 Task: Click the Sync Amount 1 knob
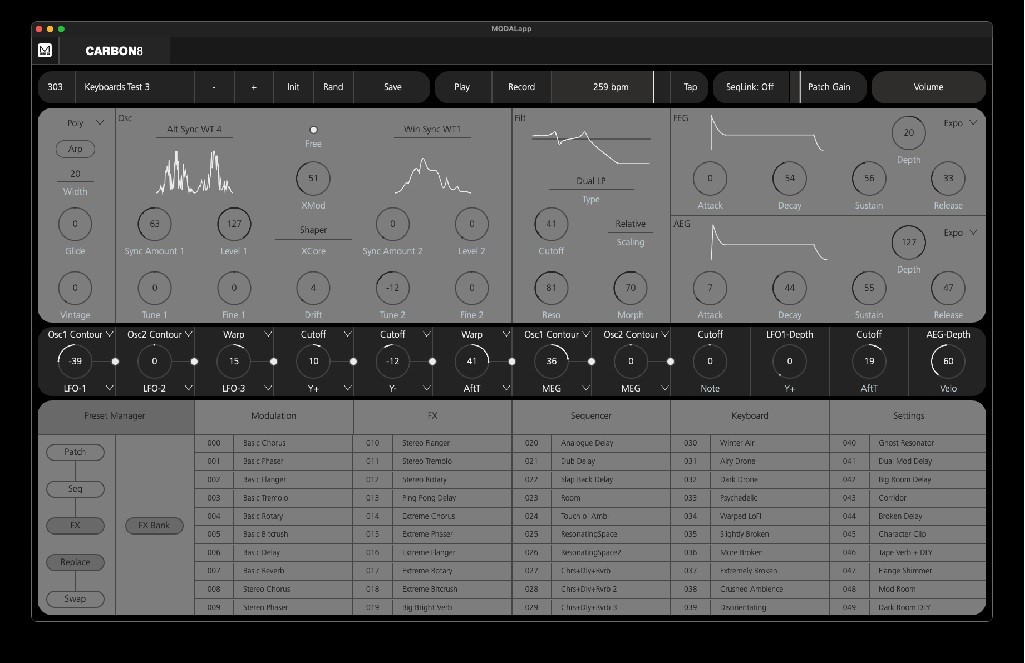(x=154, y=224)
